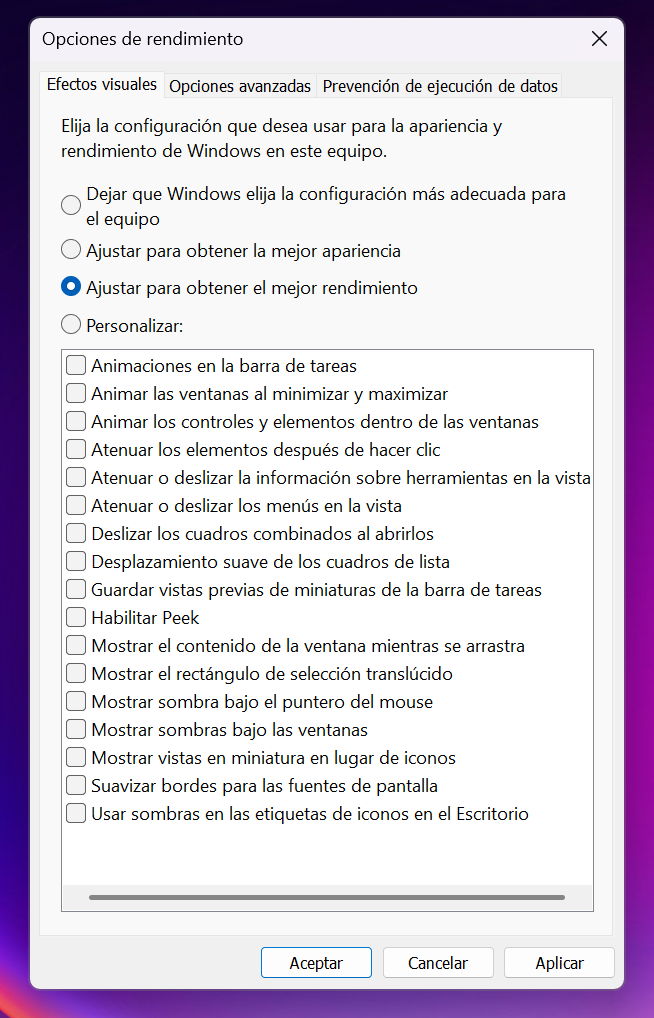The width and height of the screenshot is (654, 1018).
Task: Check the Habilitar Peek checkbox
Action: click(x=76, y=618)
